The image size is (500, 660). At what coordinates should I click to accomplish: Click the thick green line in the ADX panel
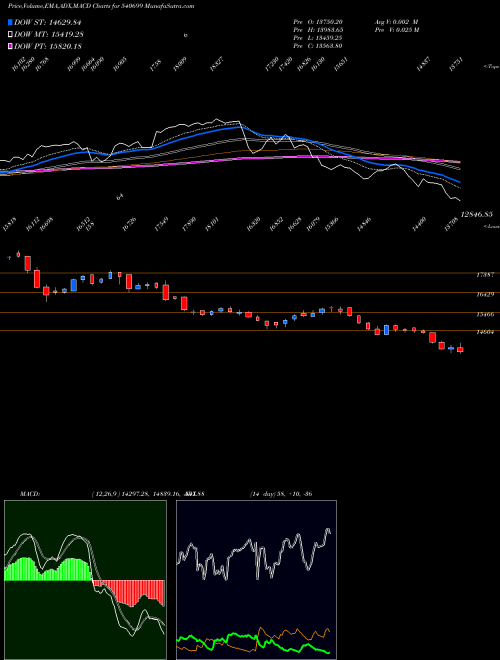(x=253, y=642)
